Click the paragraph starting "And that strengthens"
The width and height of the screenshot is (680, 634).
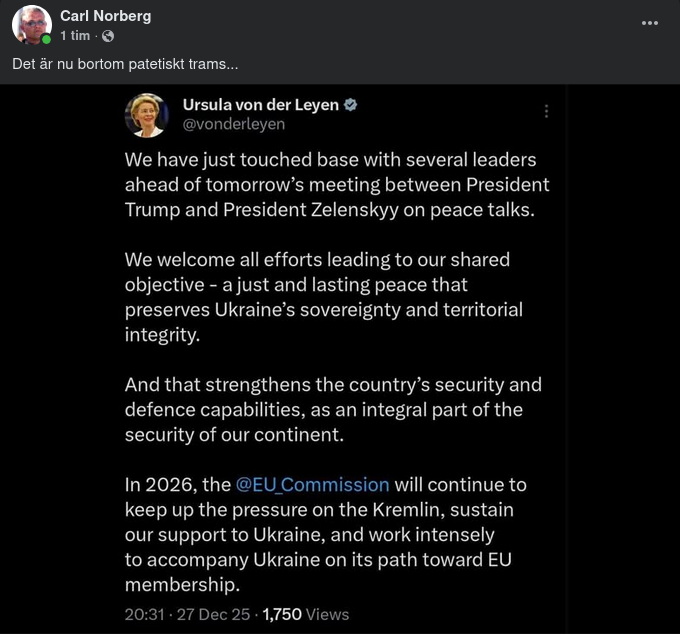coord(332,409)
